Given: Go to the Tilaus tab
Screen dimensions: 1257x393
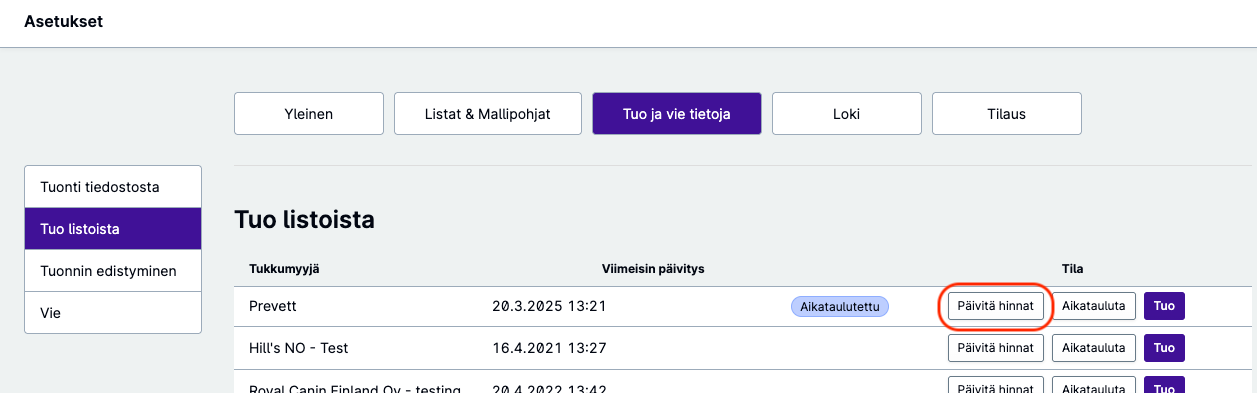Looking at the screenshot, I should coord(1007,114).
